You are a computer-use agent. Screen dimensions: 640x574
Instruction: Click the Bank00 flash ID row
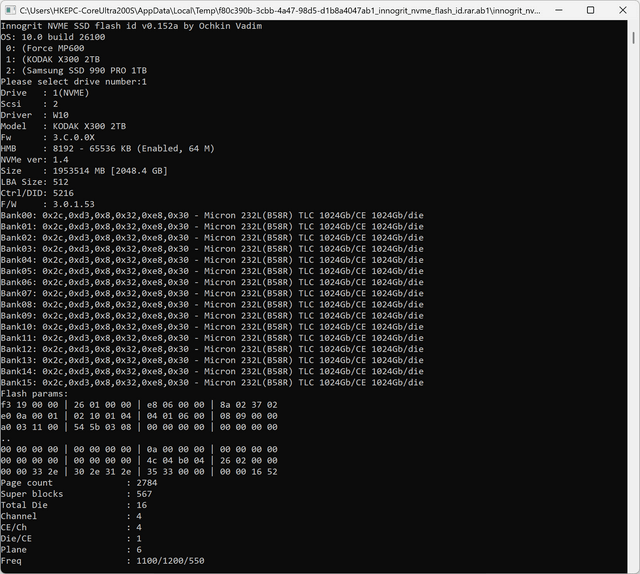point(212,215)
